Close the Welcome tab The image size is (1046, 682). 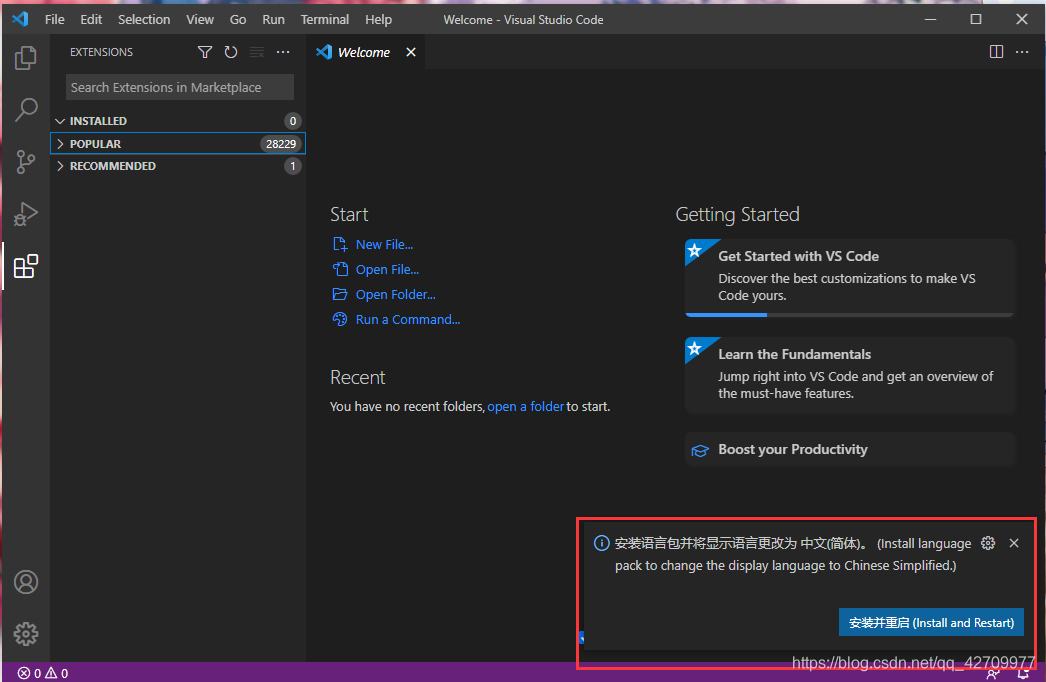click(411, 52)
